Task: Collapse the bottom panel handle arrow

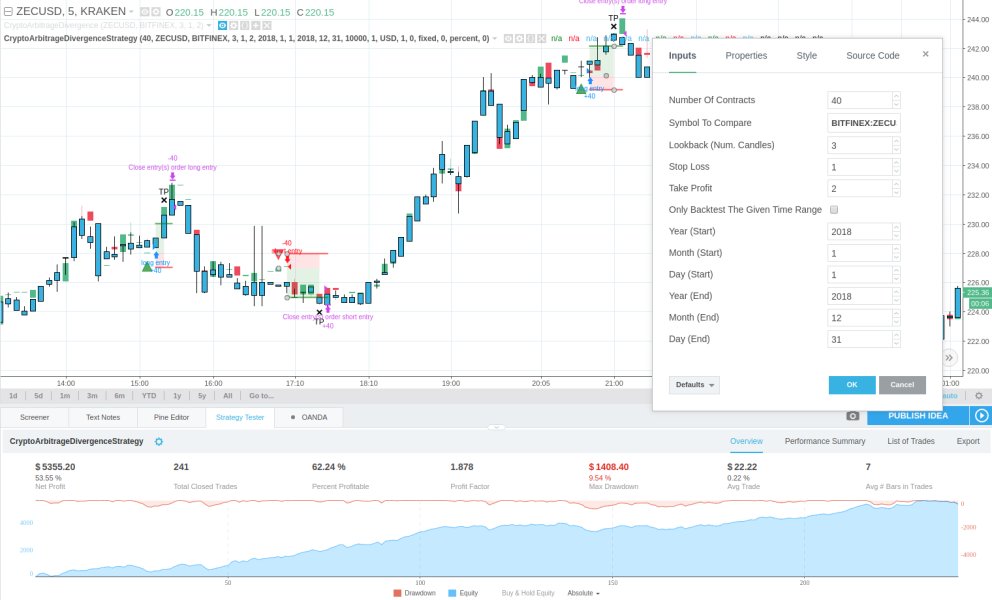Action: [496, 427]
